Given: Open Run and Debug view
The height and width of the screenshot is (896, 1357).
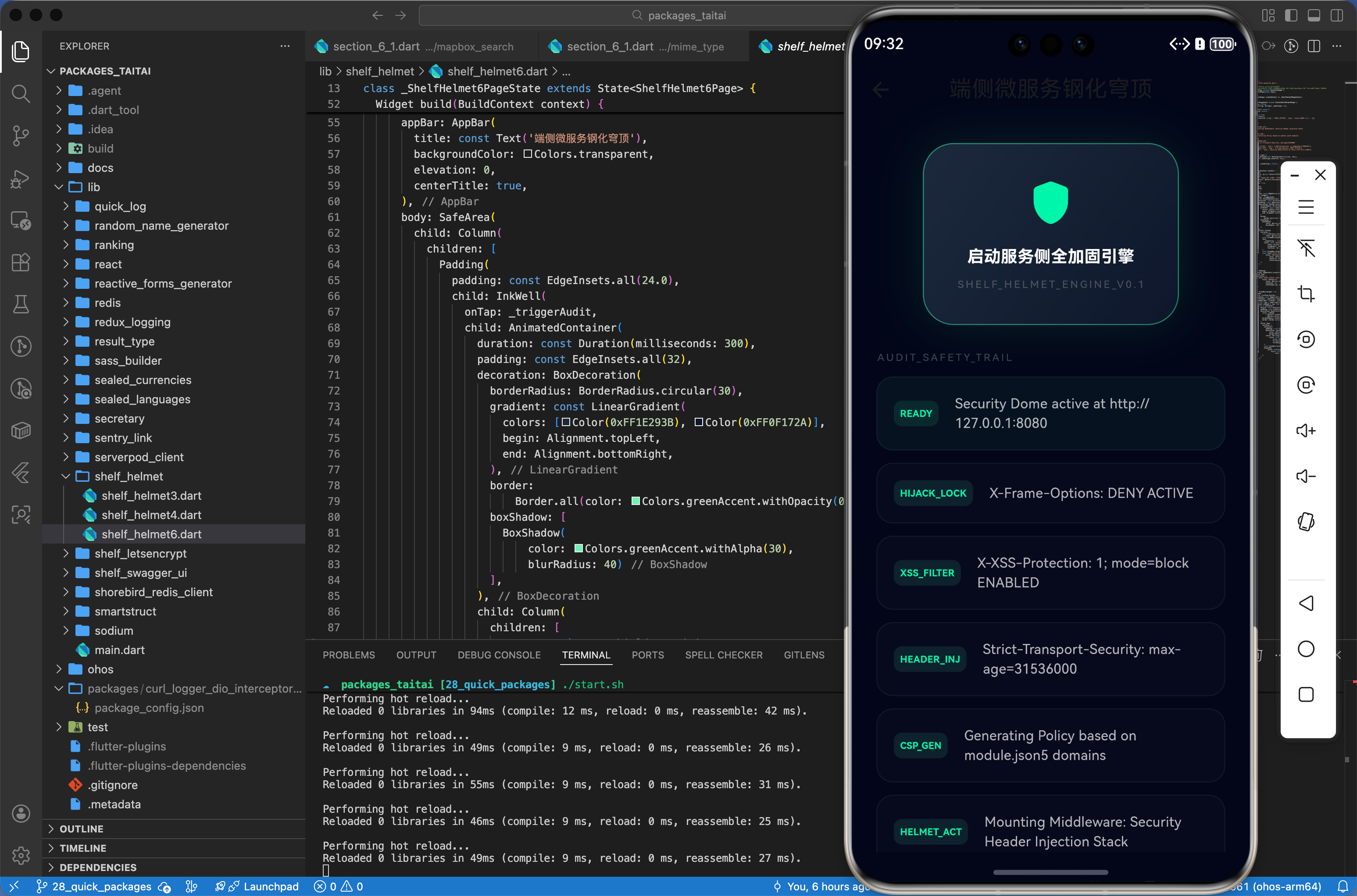Looking at the screenshot, I should pyautogui.click(x=21, y=178).
